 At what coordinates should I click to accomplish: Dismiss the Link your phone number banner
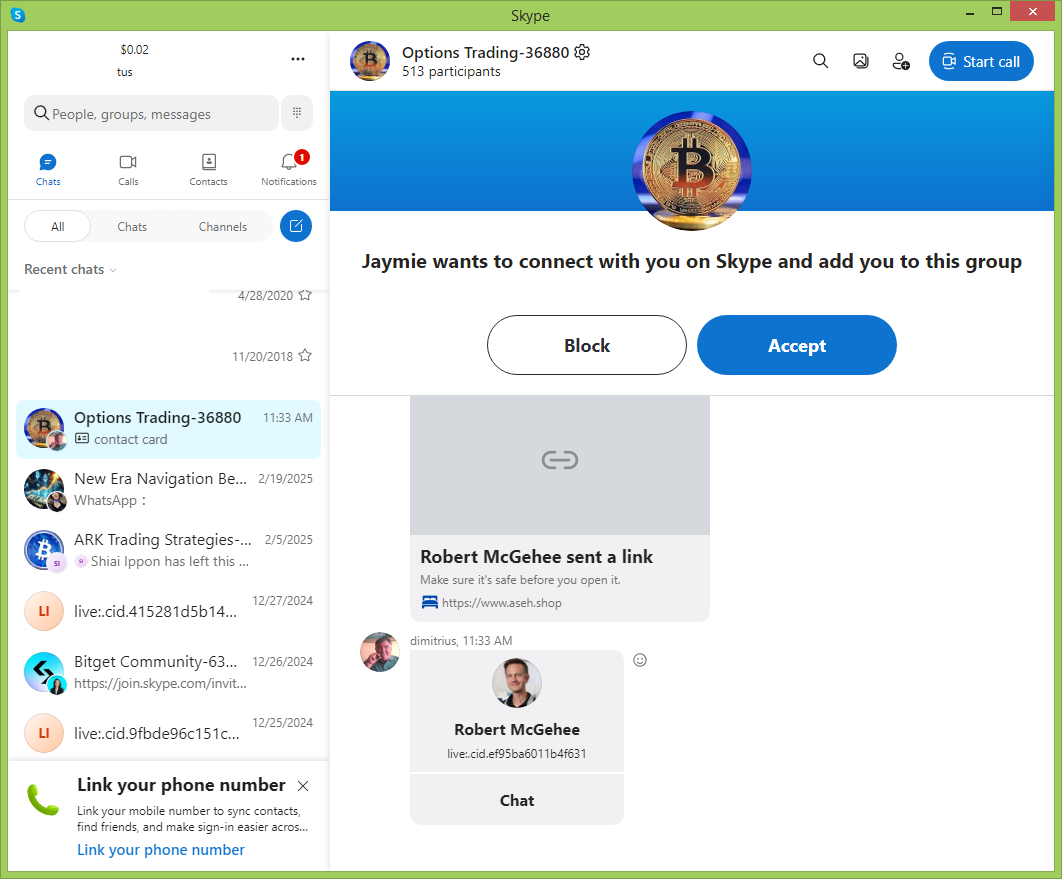point(303,786)
